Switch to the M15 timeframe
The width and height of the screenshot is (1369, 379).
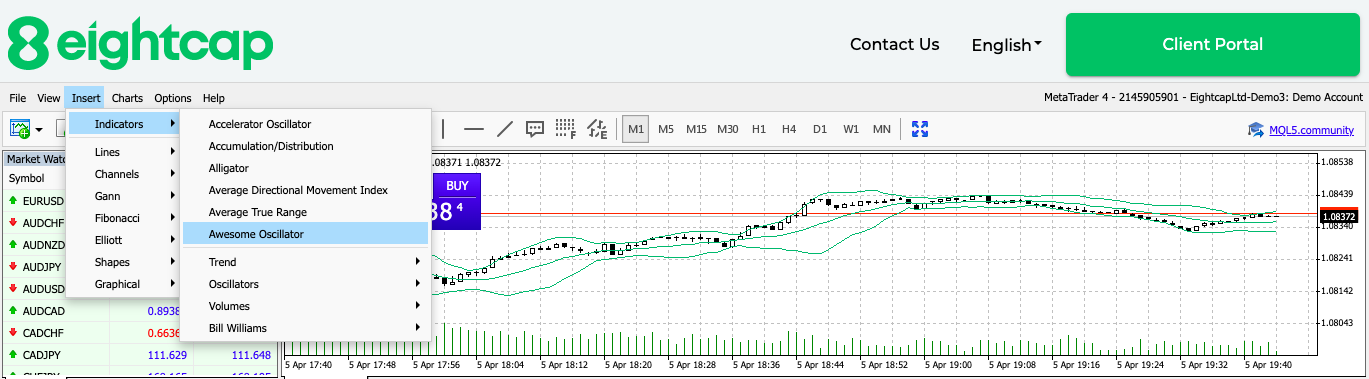pos(697,129)
